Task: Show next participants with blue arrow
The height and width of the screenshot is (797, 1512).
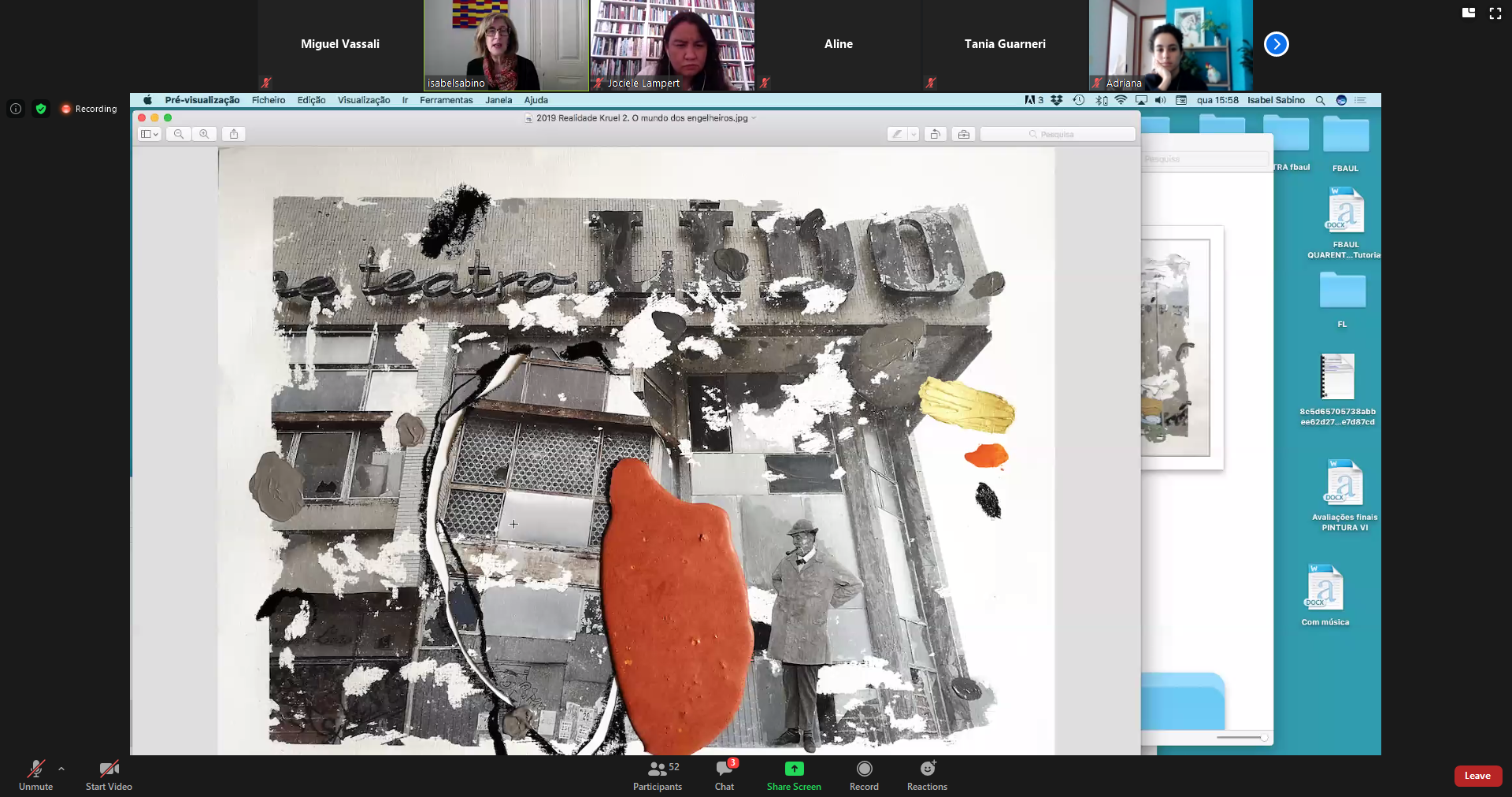Action: point(1276,44)
